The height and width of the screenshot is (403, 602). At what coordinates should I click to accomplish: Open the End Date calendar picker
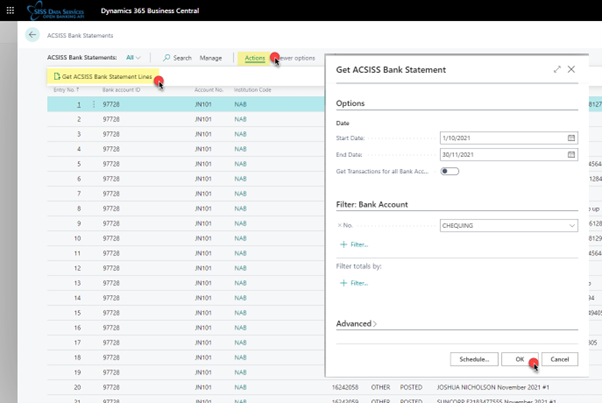pyautogui.click(x=571, y=155)
